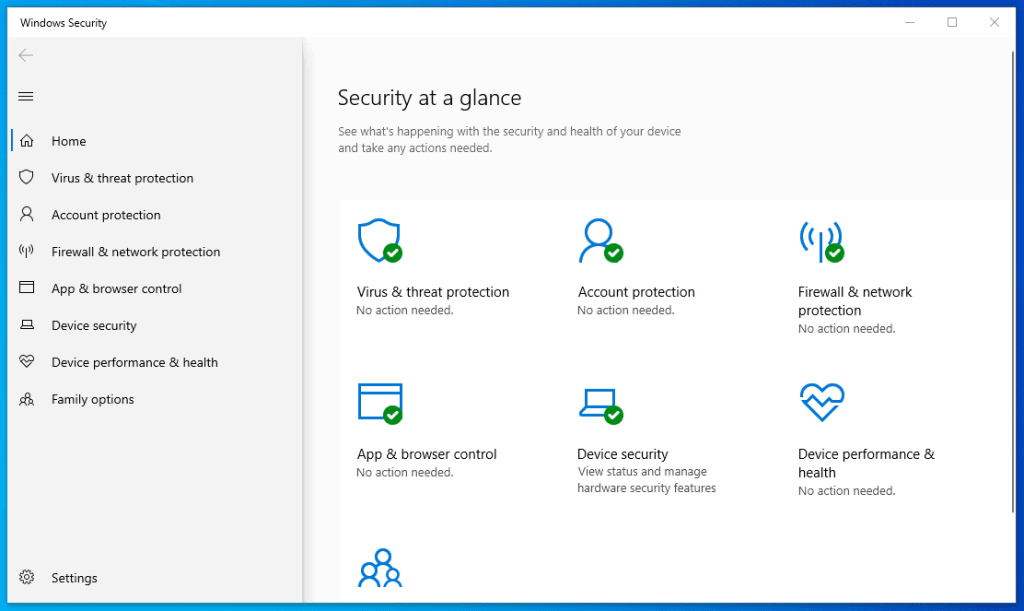This screenshot has height=611, width=1024.
Task: Click the Settings gear icon
Action: (27, 577)
